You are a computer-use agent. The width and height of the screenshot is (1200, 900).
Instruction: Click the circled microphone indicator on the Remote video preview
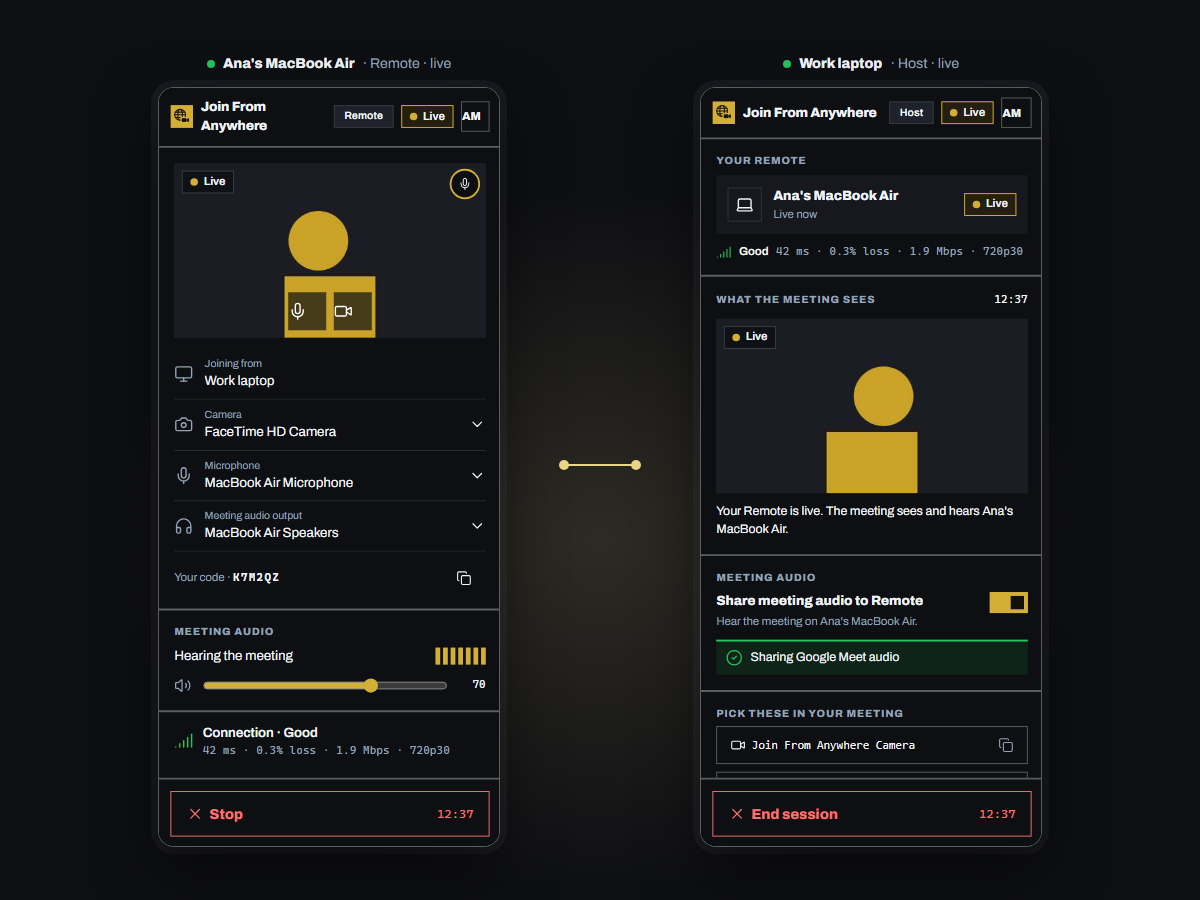click(x=464, y=184)
